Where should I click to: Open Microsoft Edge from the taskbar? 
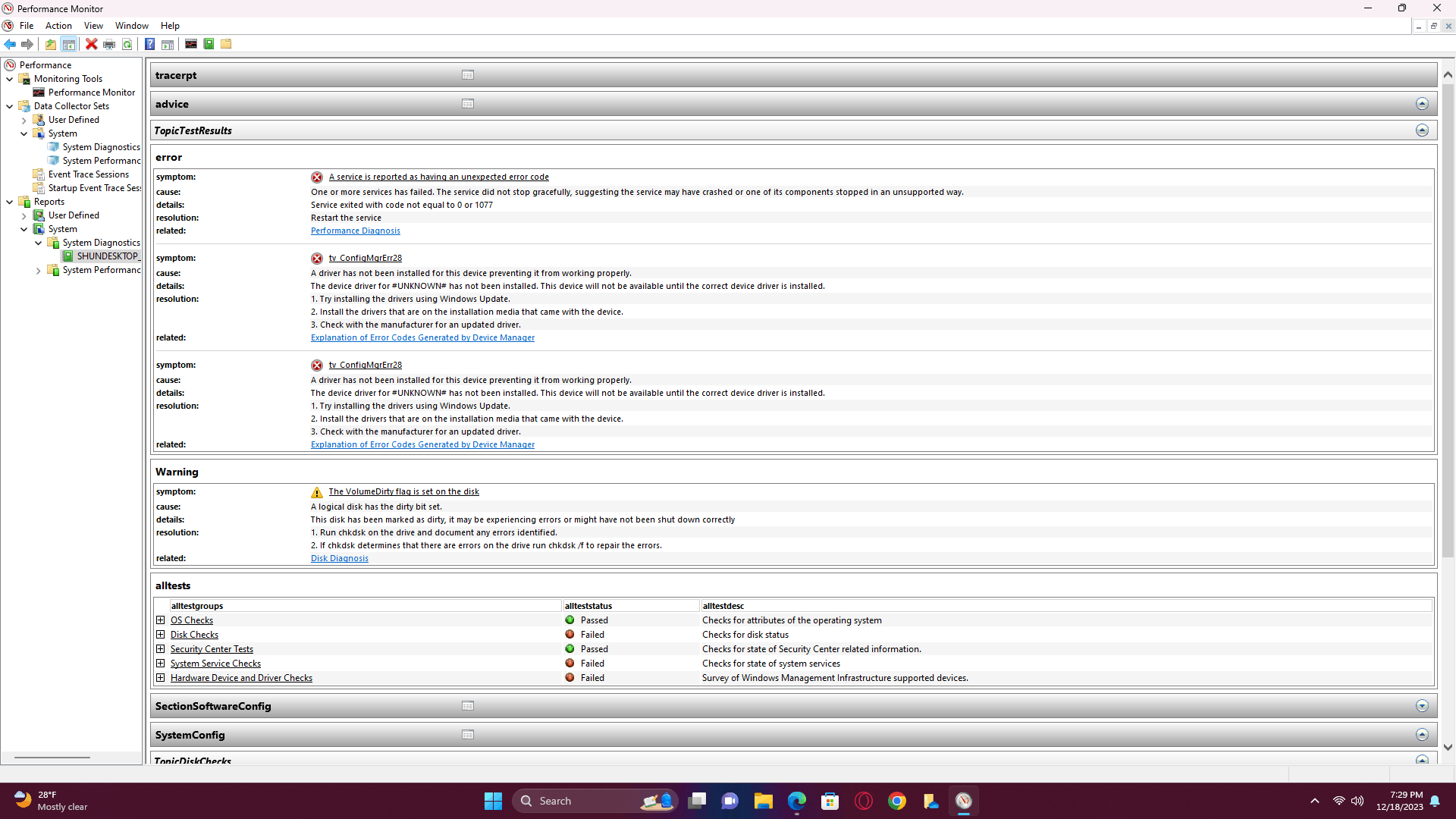pos(796,801)
